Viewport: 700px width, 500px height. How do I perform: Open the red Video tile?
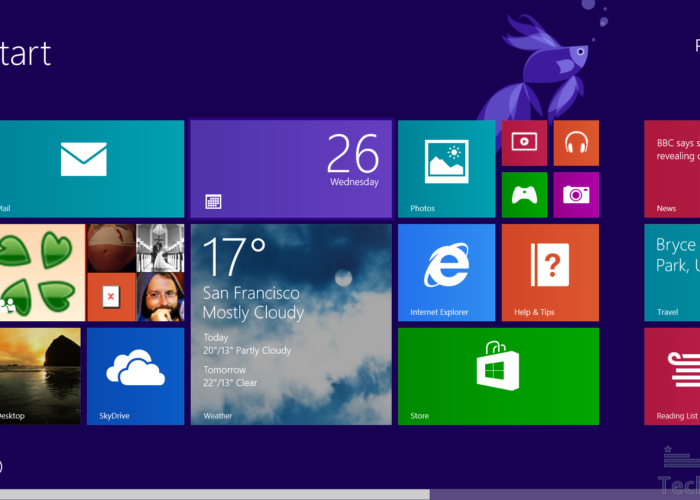point(524,142)
